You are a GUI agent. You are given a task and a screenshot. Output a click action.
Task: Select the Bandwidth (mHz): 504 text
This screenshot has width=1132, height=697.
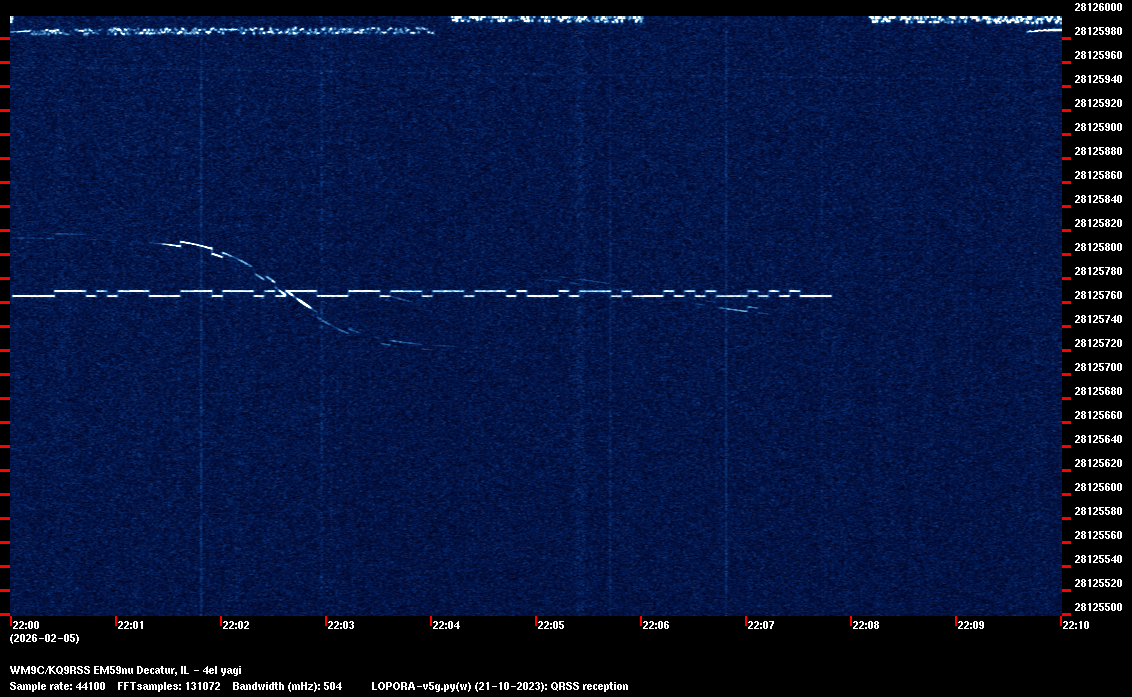click(x=287, y=686)
